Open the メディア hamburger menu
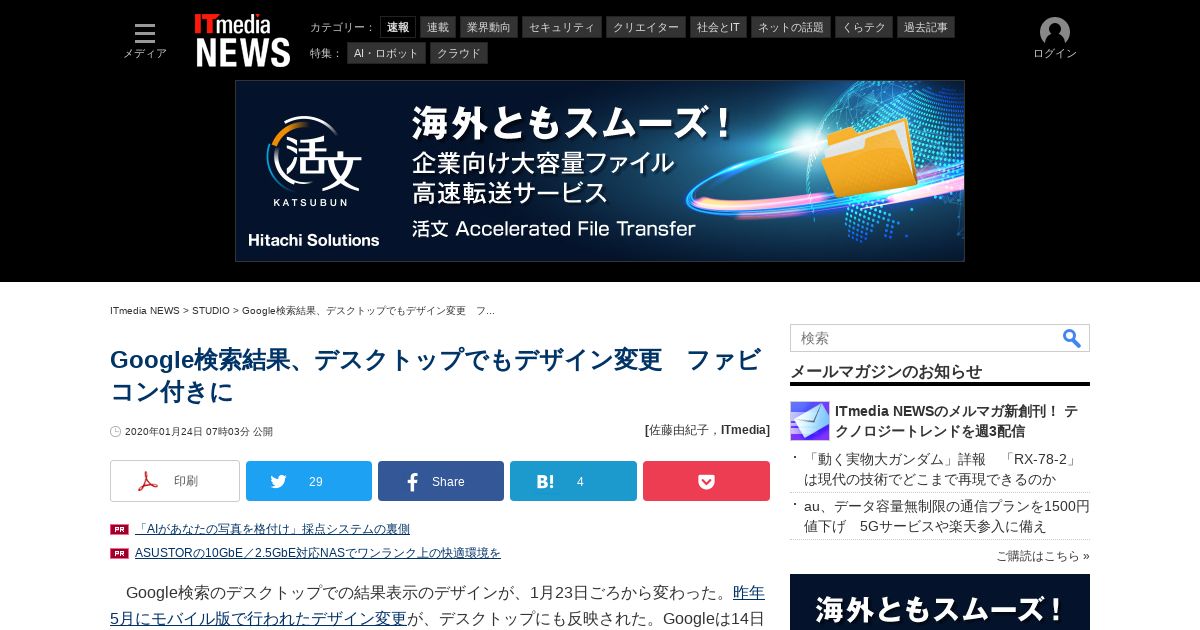Screen dimensions: 1200x630 click(x=145, y=40)
